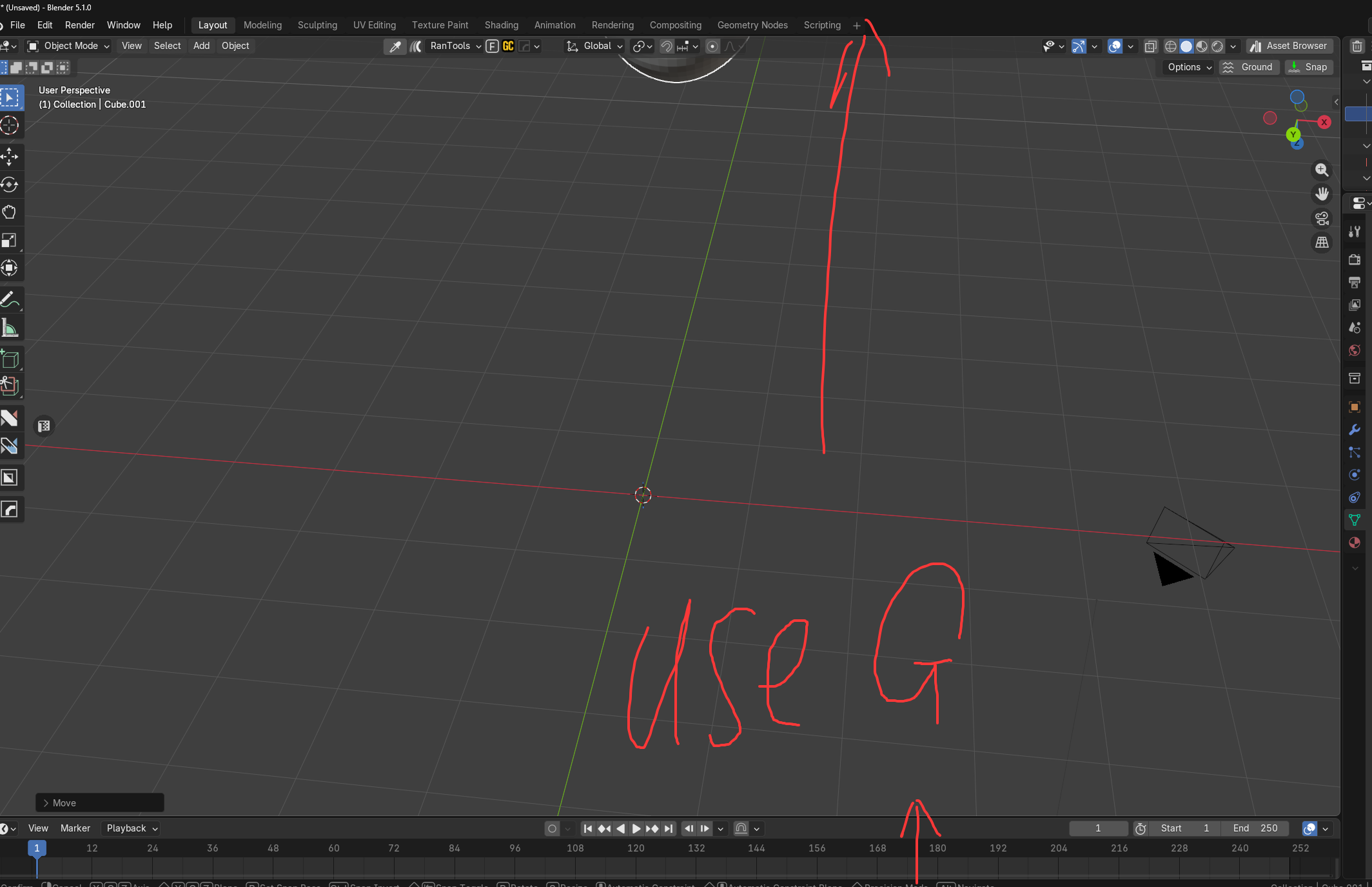Switch to Material Preview shading

click(x=1202, y=46)
